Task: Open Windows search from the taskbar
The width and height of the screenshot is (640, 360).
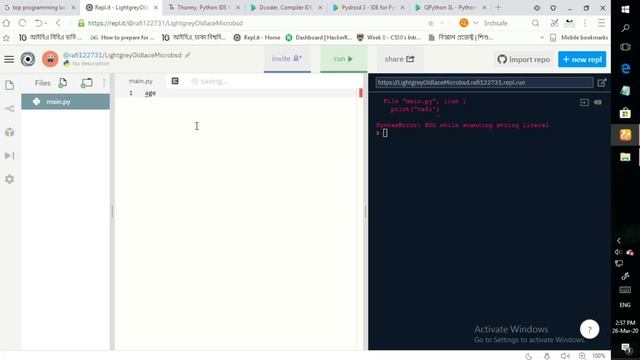Action: [x=625, y=28]
